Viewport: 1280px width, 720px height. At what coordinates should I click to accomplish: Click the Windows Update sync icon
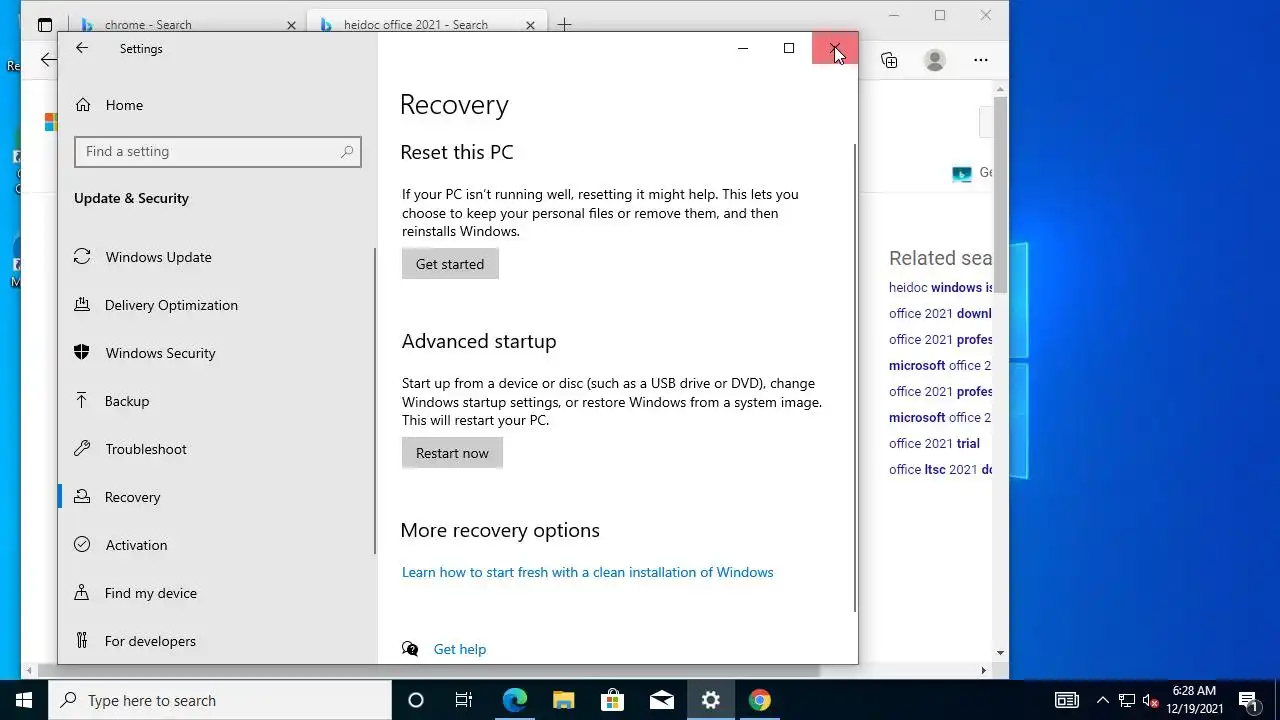click(x=82, y=257)
